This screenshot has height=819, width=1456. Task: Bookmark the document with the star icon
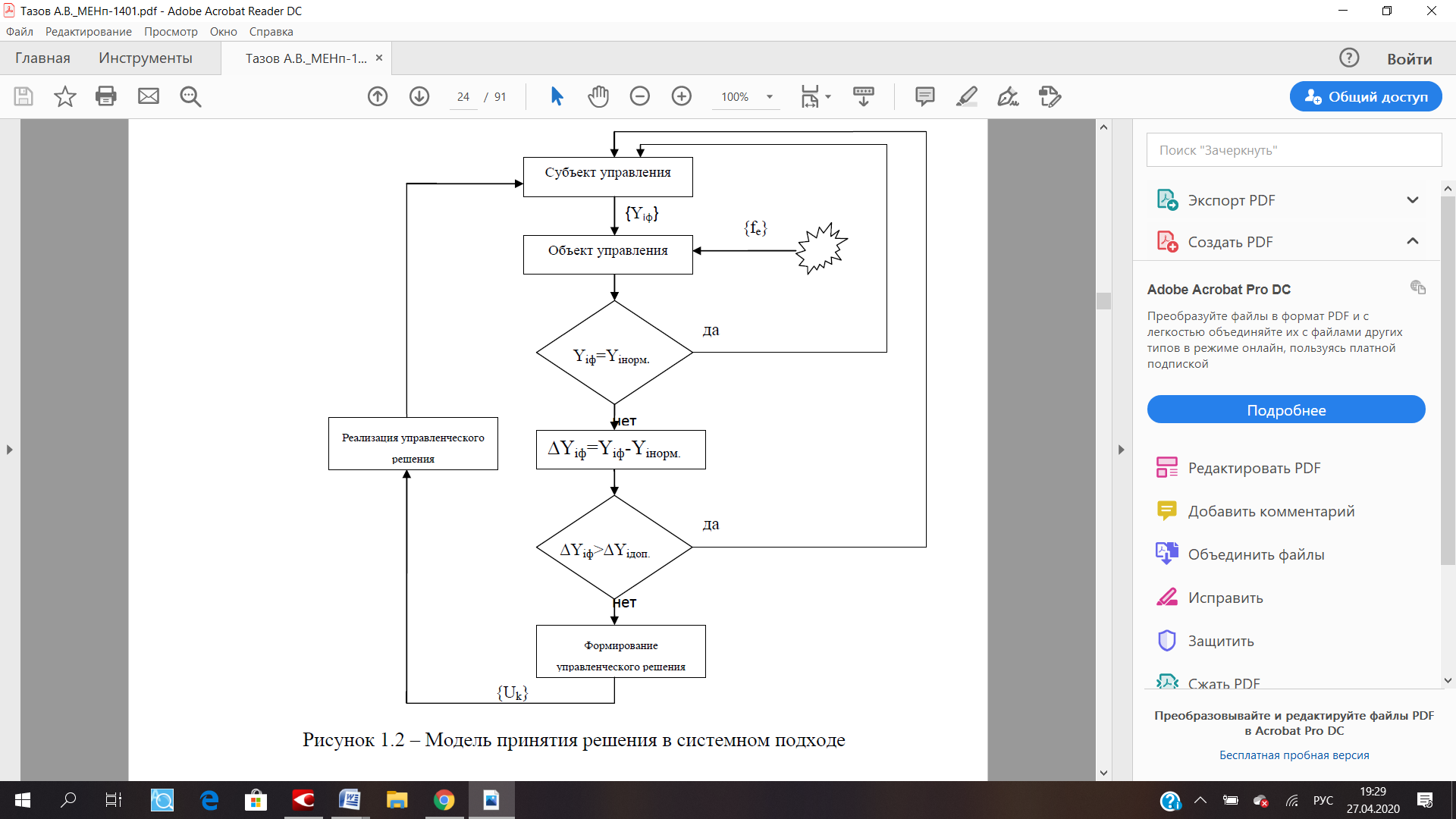pyautogui.click(x=65, y=96)
